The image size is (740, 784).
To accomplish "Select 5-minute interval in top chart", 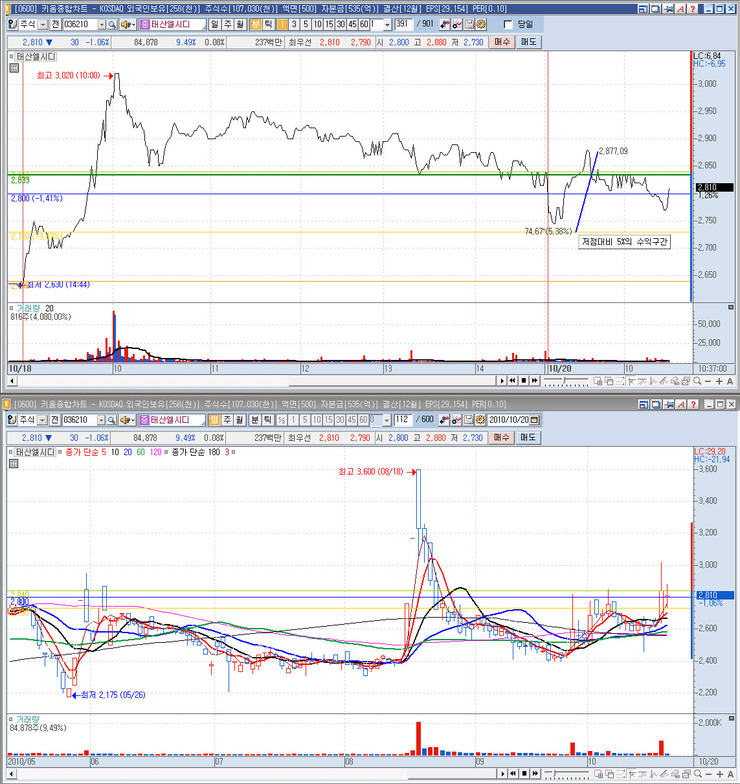I will (306, 24).
